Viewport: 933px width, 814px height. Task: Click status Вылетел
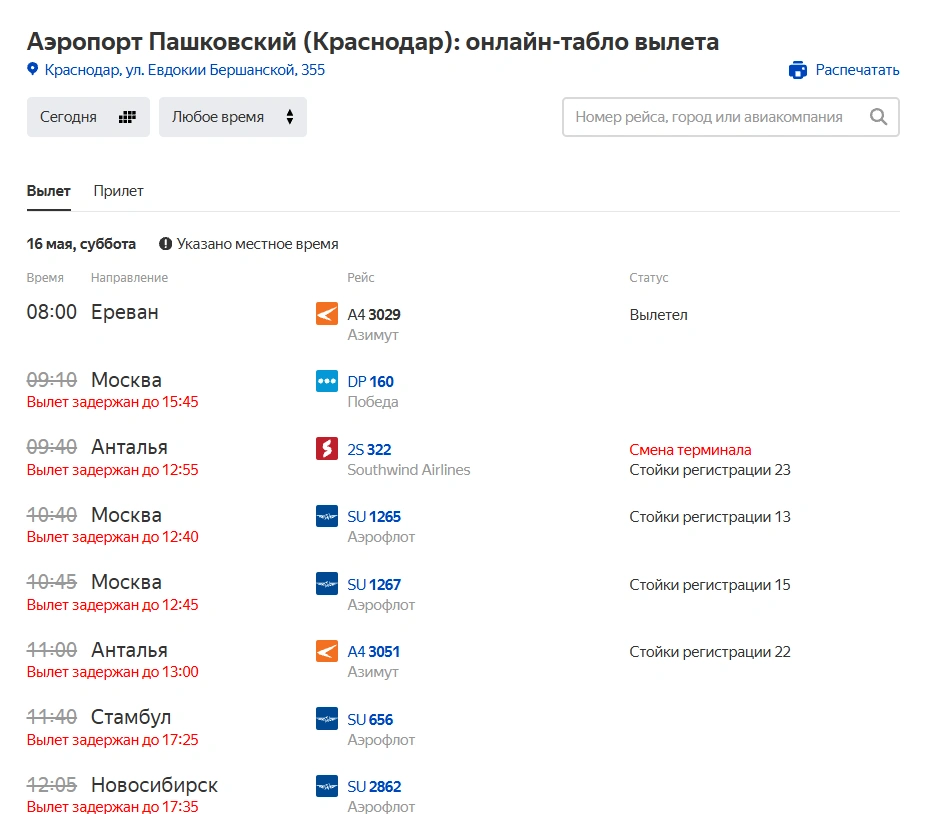[658, 315]
